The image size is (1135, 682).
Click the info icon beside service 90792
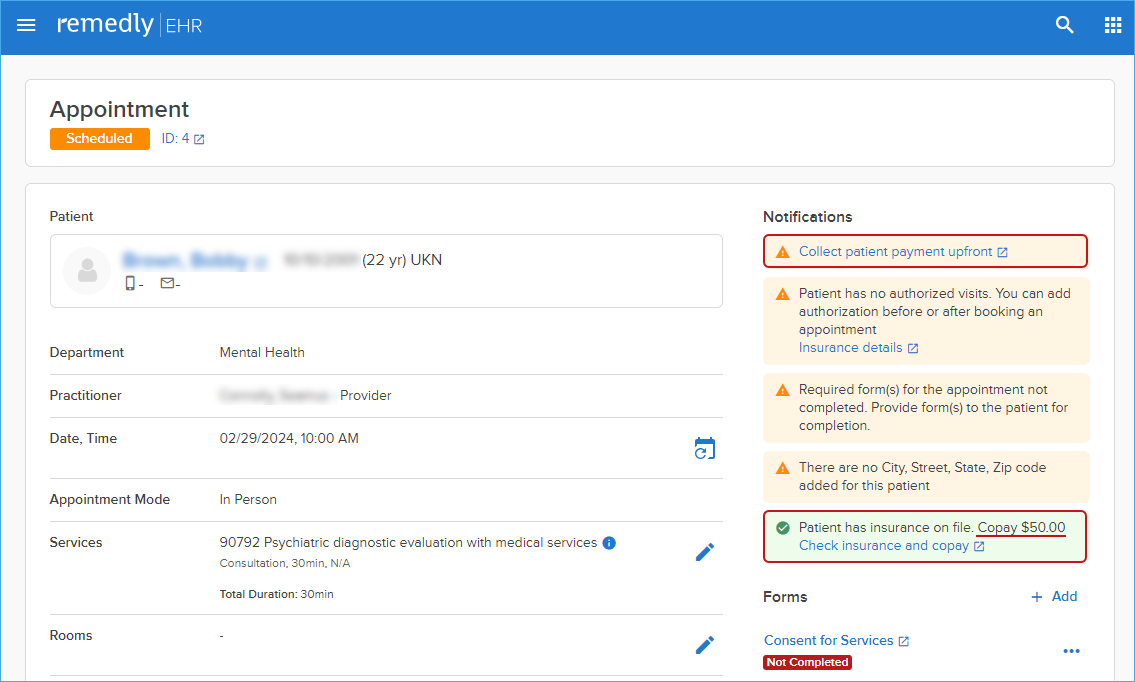pos(609,543)
